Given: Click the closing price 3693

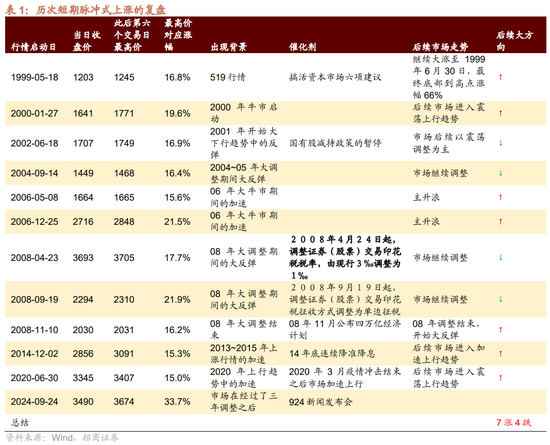Looking at the screenshot, I should click(83, 257).
